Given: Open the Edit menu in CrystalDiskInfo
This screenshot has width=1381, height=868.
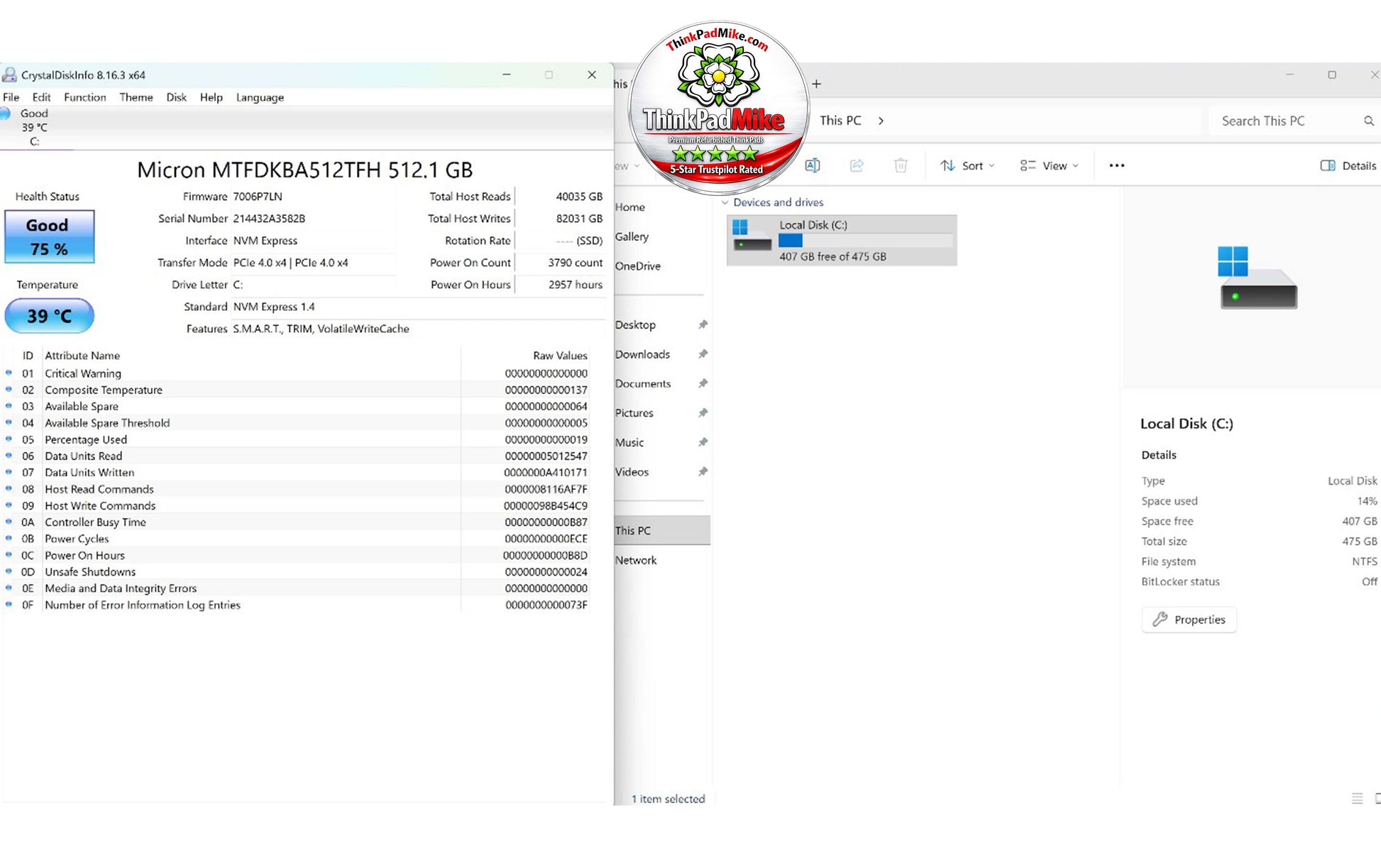Looking at the screenshot, I should pos(41,97).
